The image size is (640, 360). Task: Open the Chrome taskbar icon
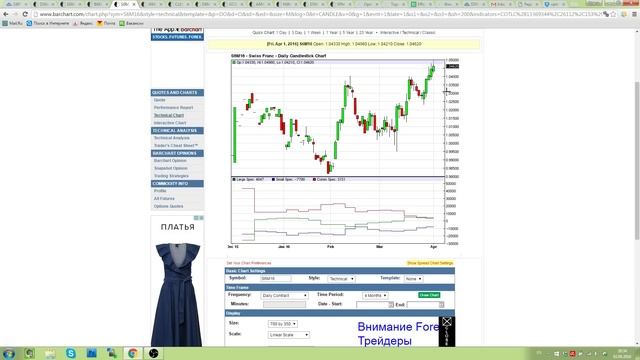click(132, 353)
